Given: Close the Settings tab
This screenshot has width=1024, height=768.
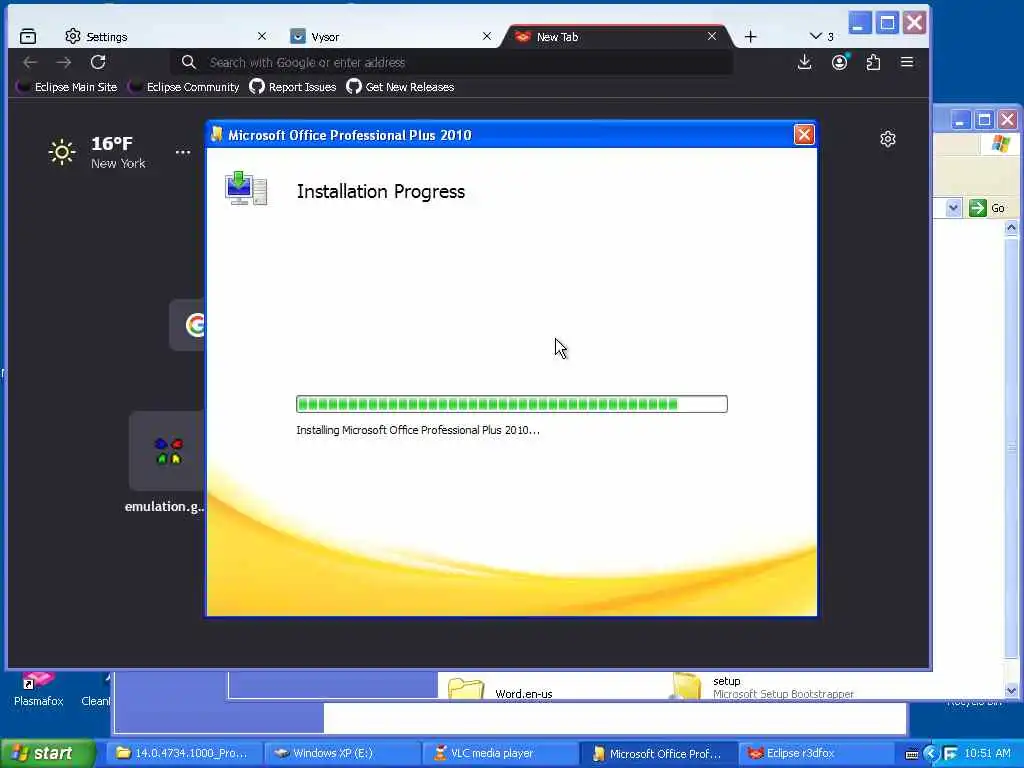Looking at the screenshot, I should click(262, 37).
